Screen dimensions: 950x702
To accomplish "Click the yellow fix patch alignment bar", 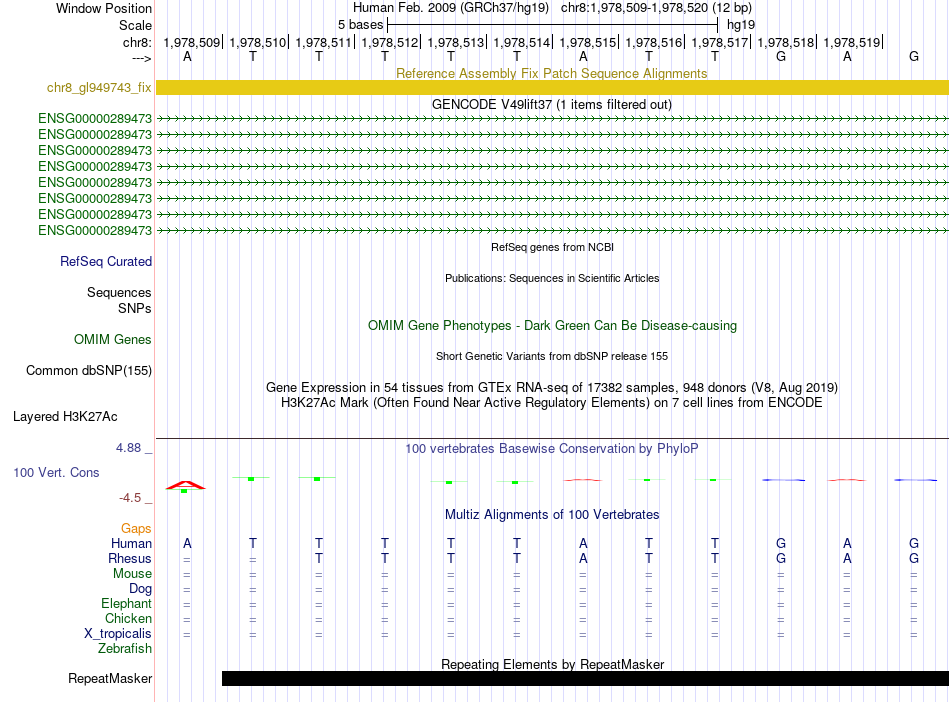I will [552, 87].
